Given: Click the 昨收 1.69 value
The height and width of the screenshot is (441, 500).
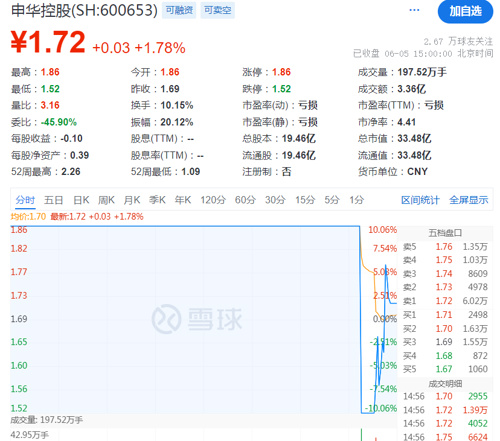Looking at the screenshot, I should point(170,89).
